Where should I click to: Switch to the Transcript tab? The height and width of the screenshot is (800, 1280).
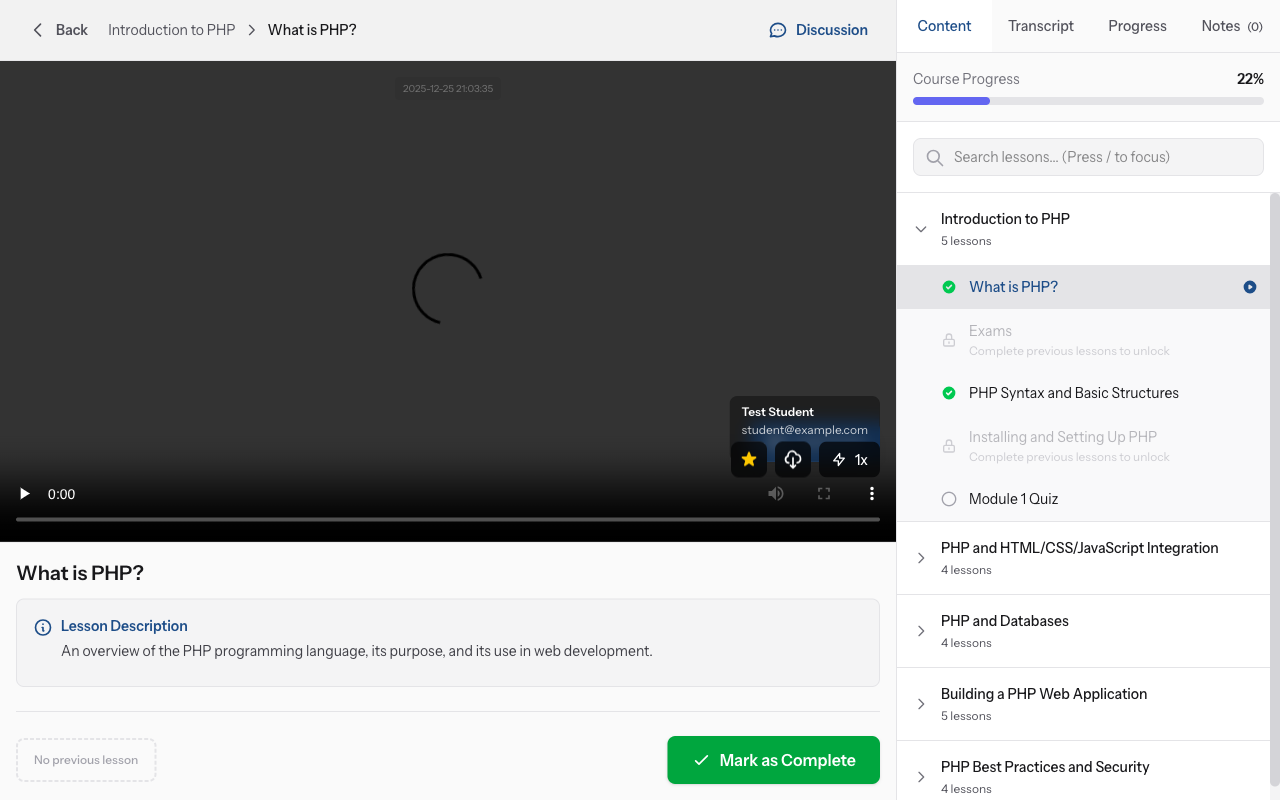click(1040, 26)
